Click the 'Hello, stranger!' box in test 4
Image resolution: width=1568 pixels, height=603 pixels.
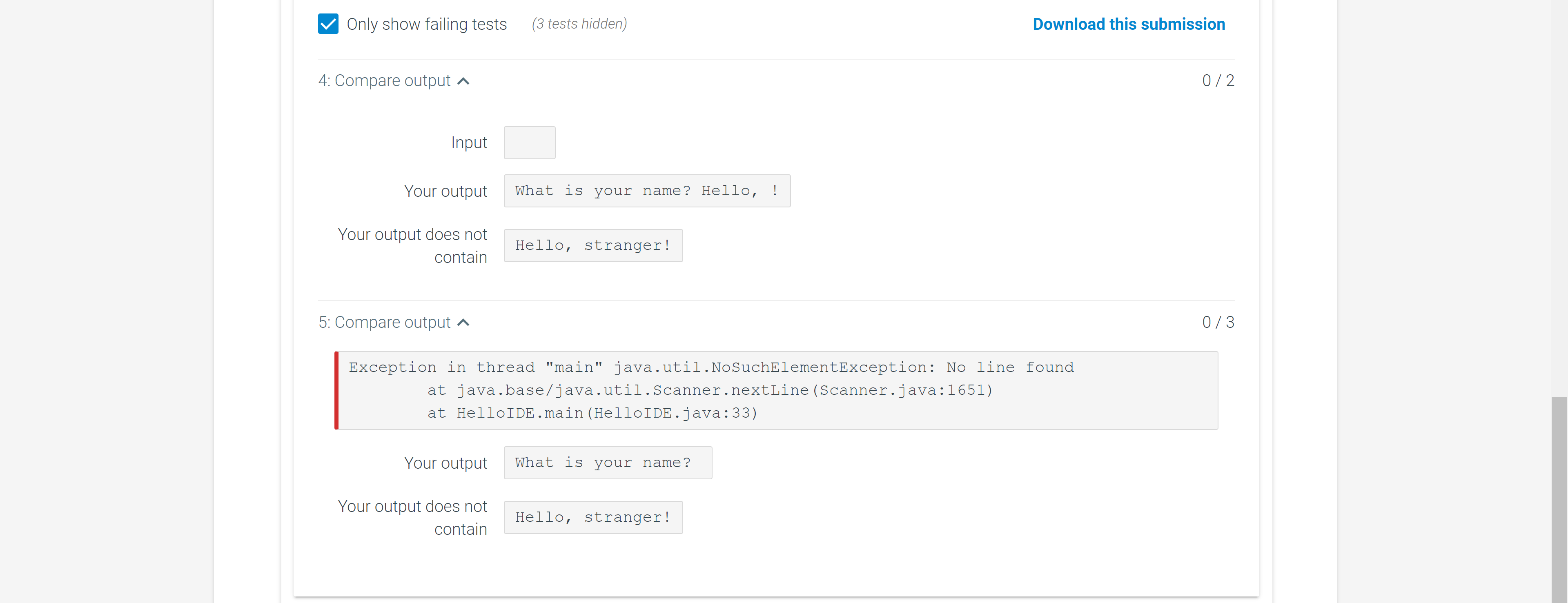click(x=593, y=246)
